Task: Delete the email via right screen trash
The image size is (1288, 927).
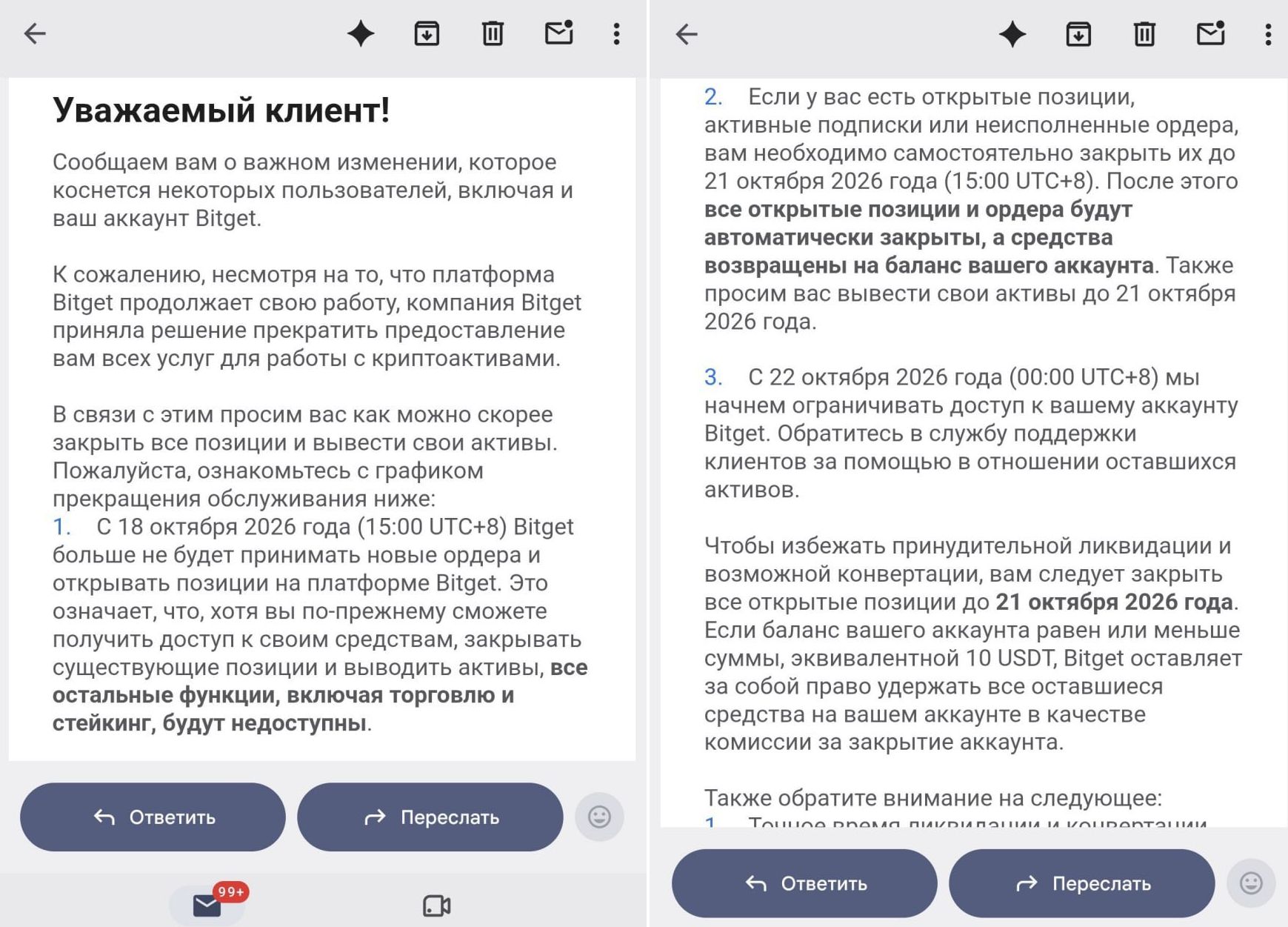Action: [1144, 33]
